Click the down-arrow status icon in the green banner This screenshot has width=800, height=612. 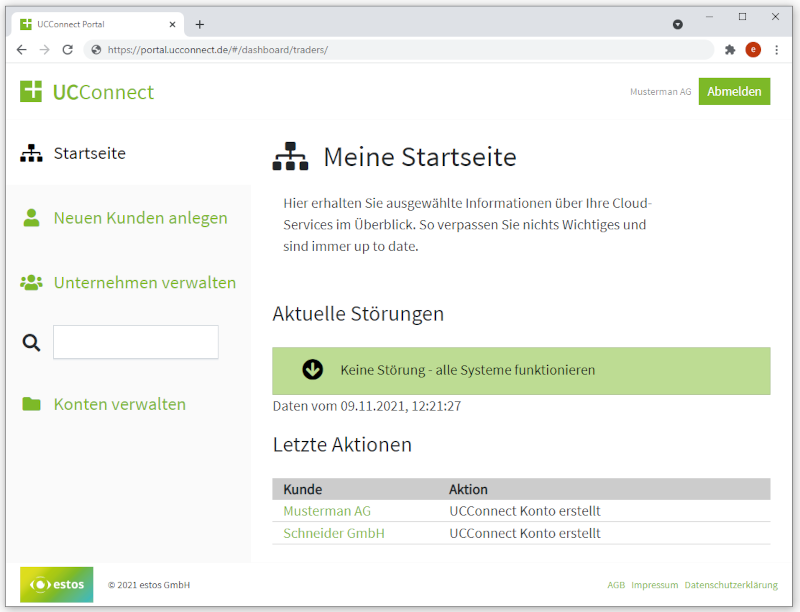313,370
